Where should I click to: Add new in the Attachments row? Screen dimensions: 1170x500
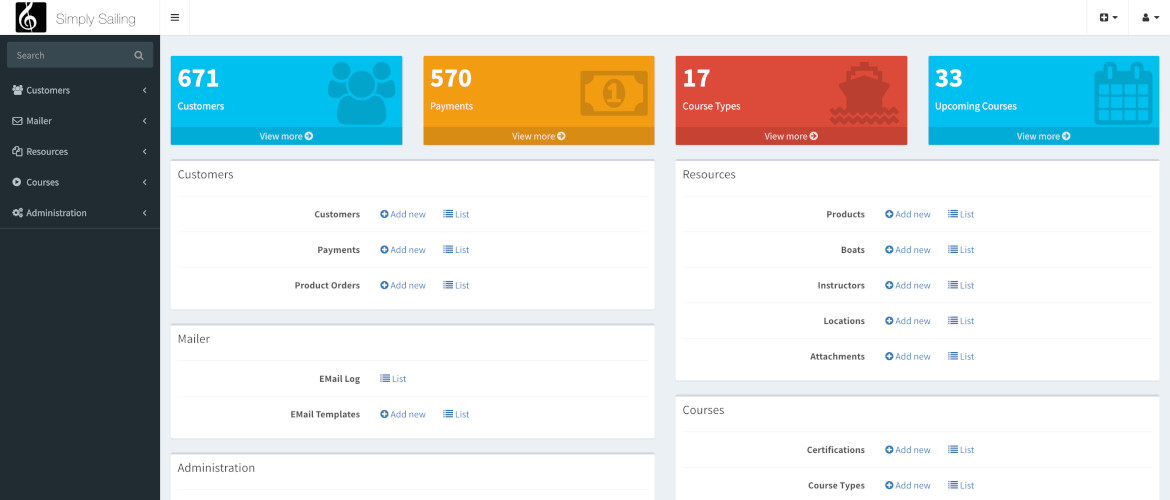tap(908, 357)
